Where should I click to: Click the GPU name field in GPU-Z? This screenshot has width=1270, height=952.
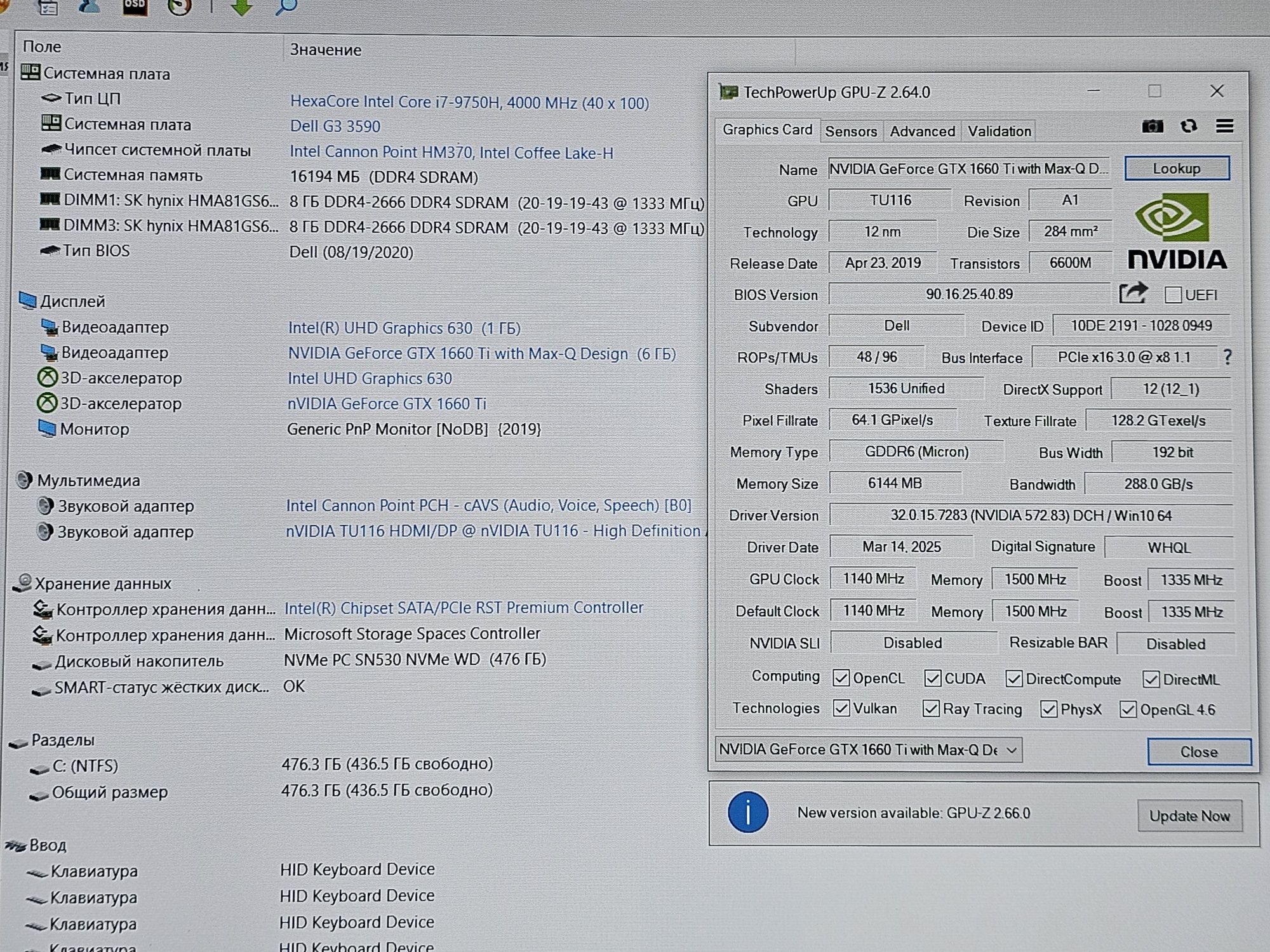tap(968, 169)
